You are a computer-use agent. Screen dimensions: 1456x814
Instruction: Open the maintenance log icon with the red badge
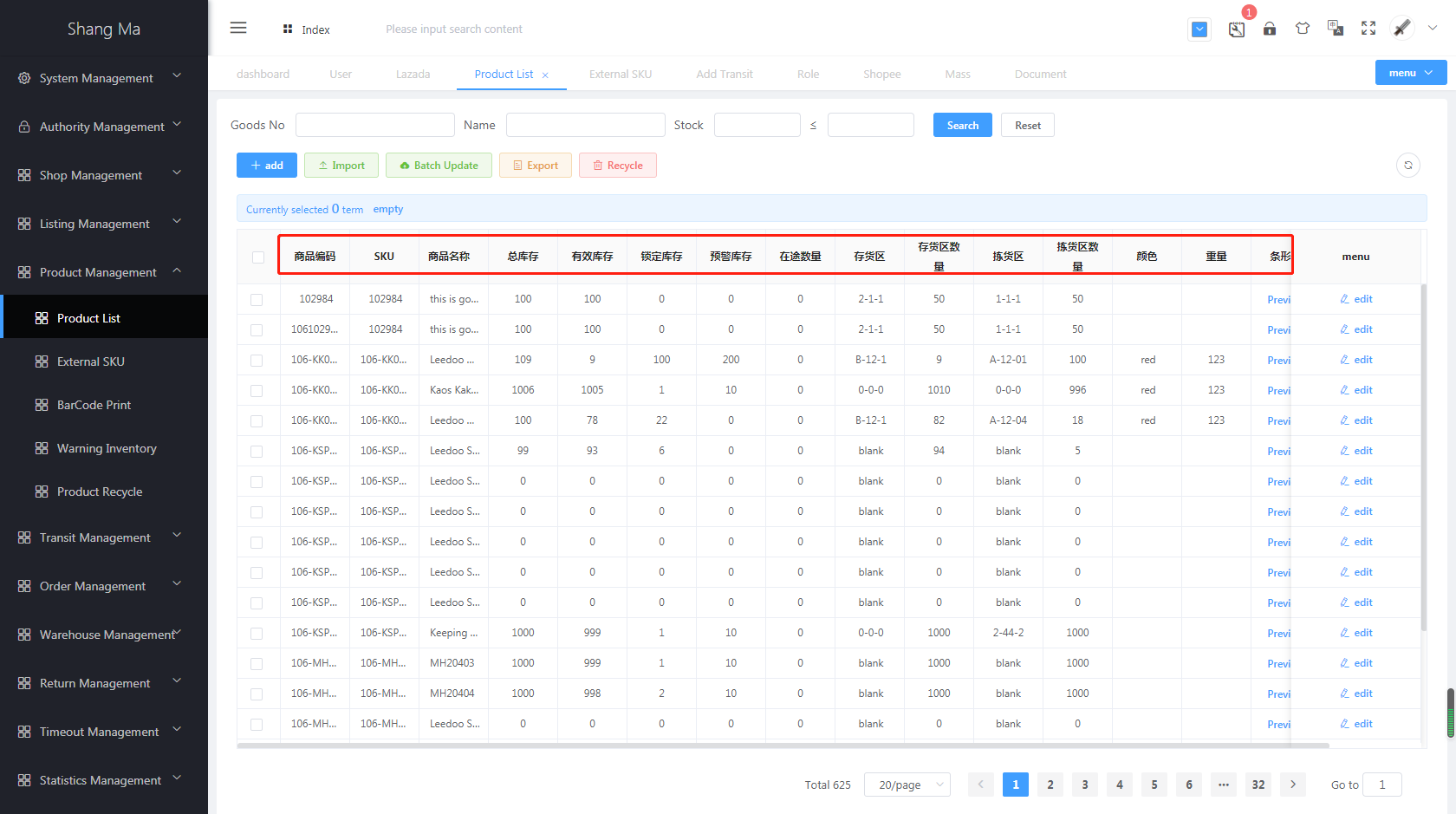click(1237, 29)
